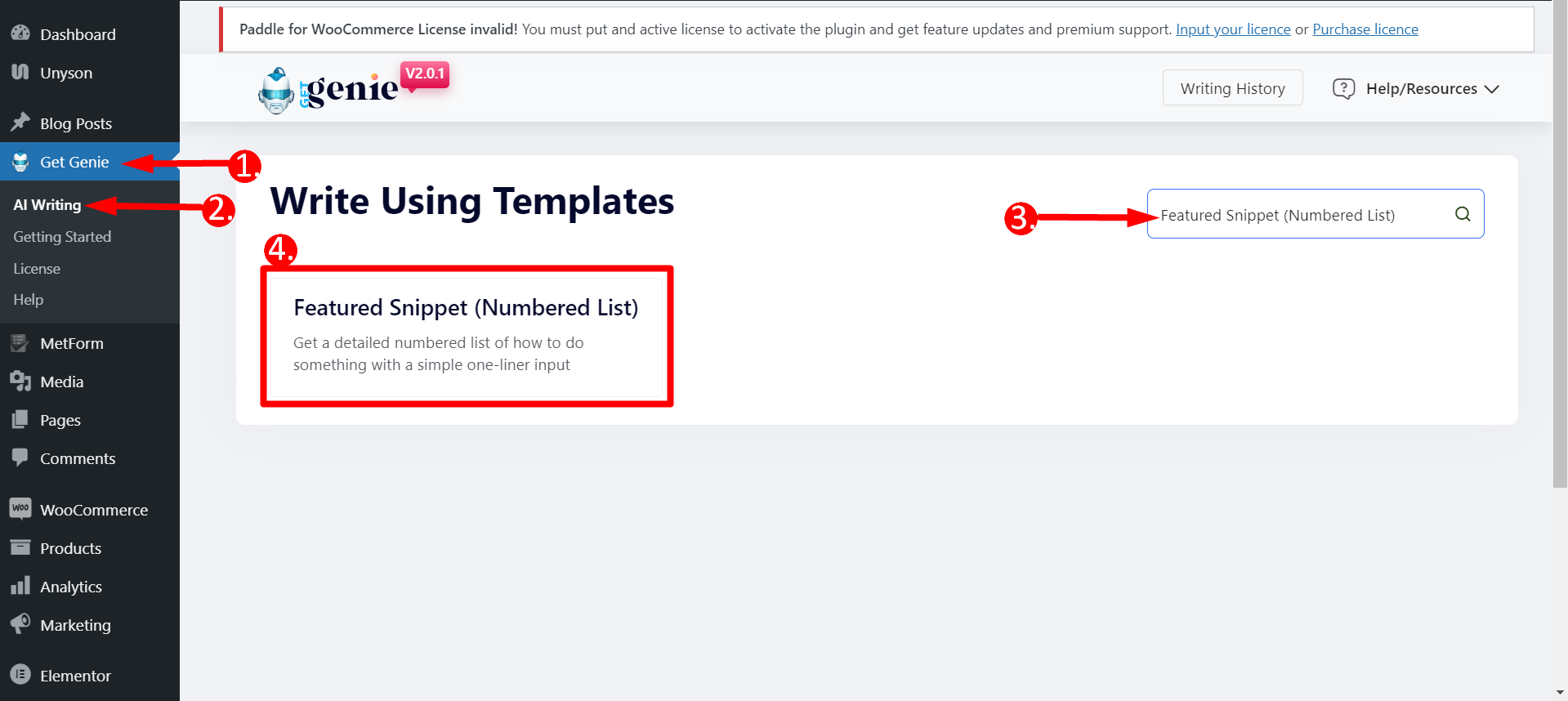This screenshot has width=1568, height=701.
Task: Open the Getting Started submenu item
Action: click(x=62, y=237)
